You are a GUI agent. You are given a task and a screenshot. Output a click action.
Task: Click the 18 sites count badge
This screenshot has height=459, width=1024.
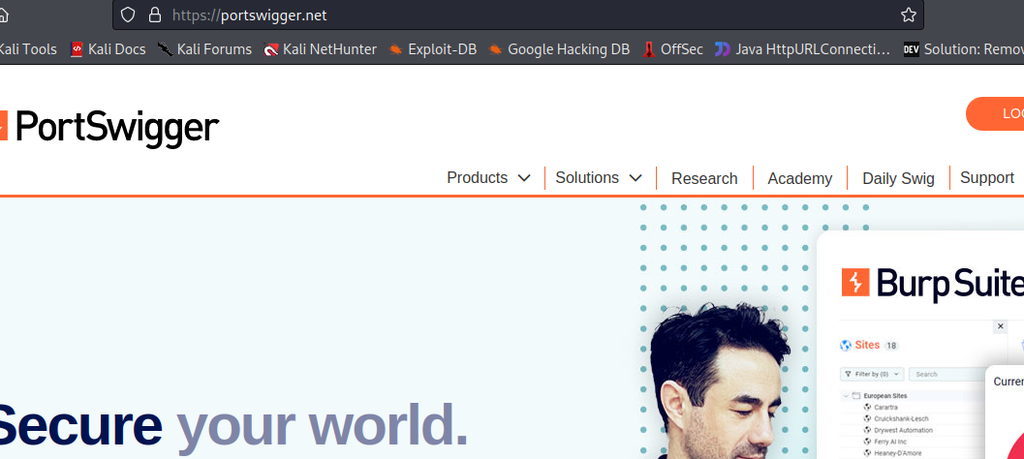coord(890,345)
